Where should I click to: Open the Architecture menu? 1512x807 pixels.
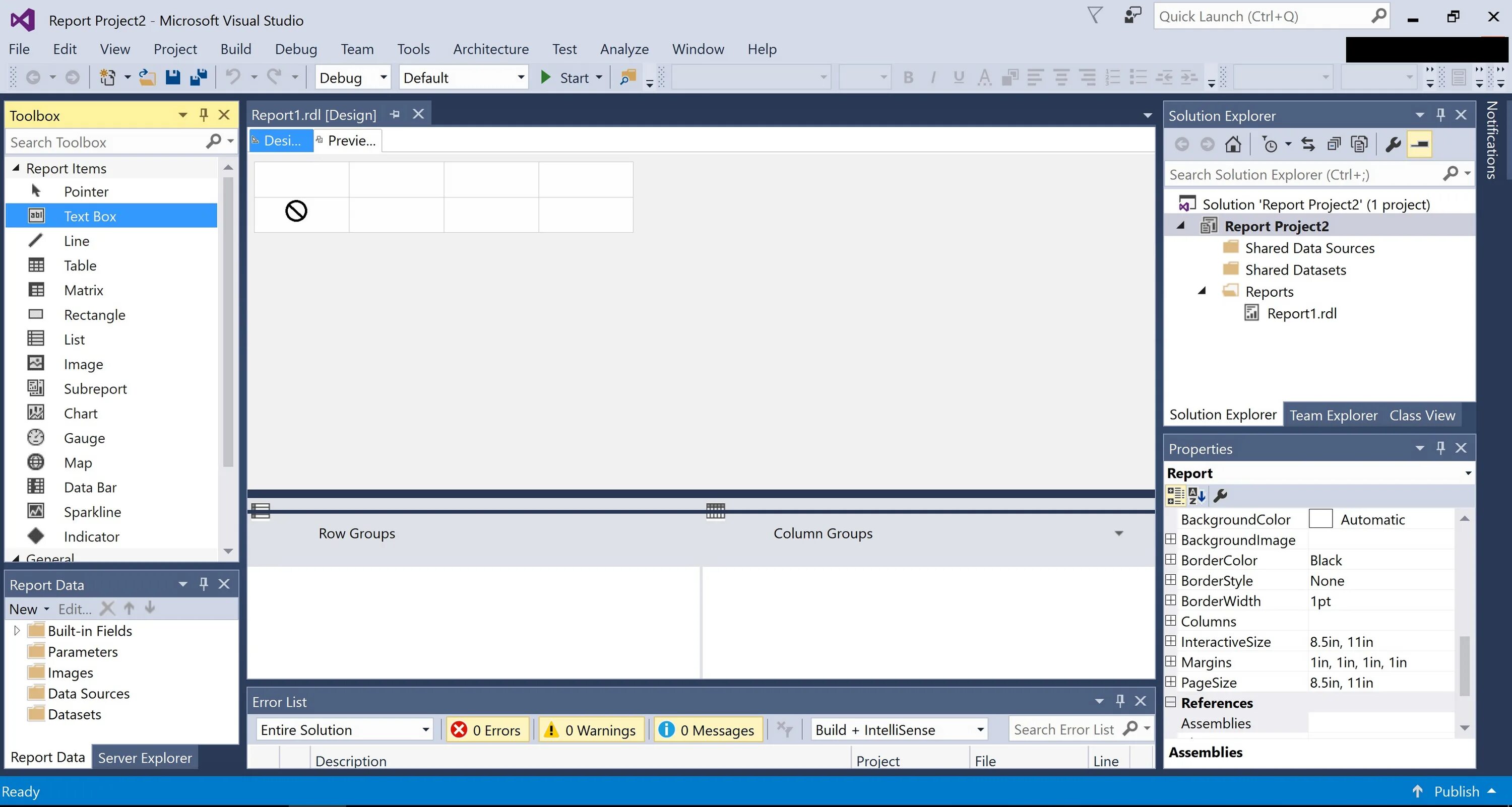(x=490, y=49)
